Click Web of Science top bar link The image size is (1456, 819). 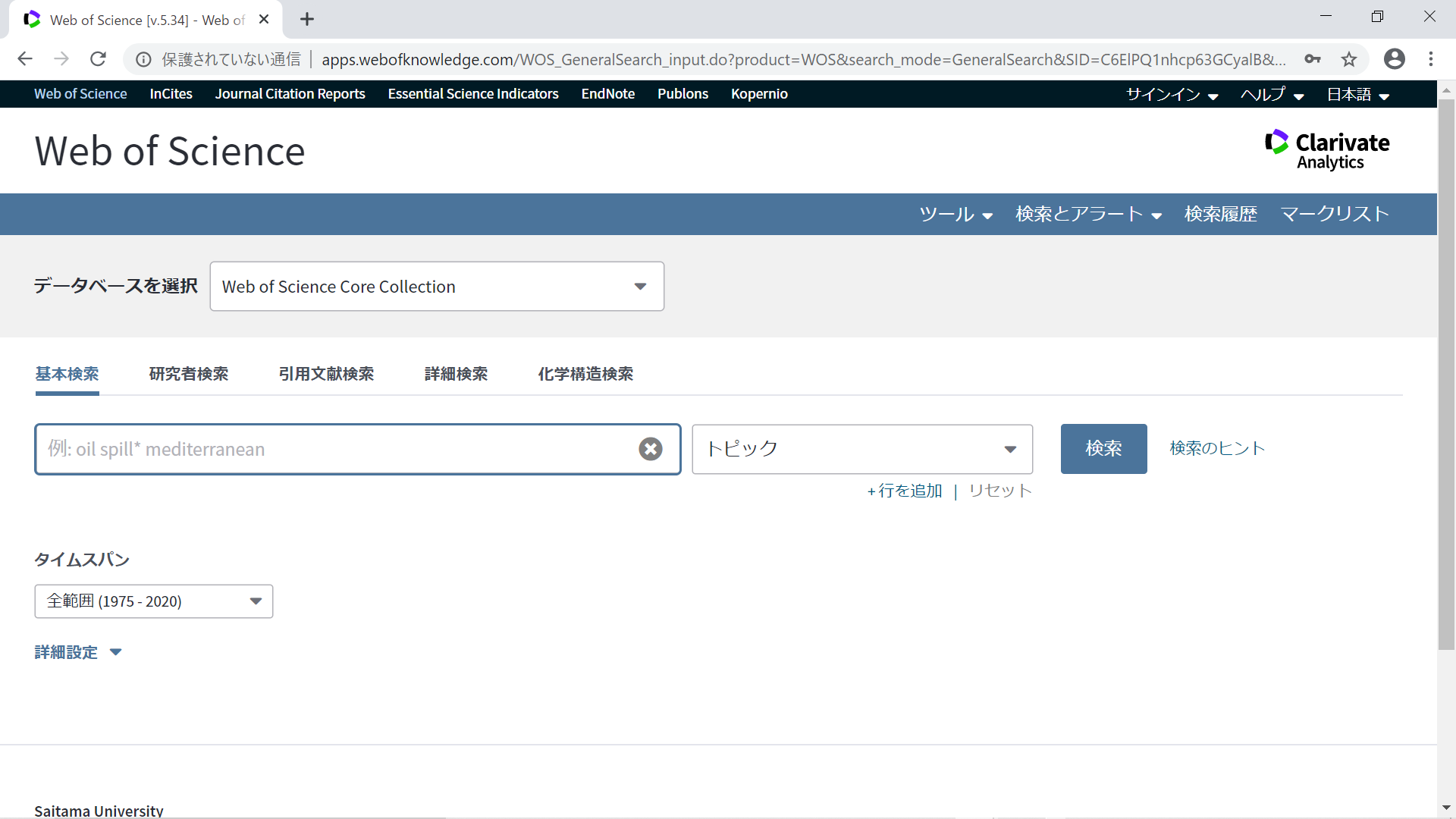tap(80, 94)
